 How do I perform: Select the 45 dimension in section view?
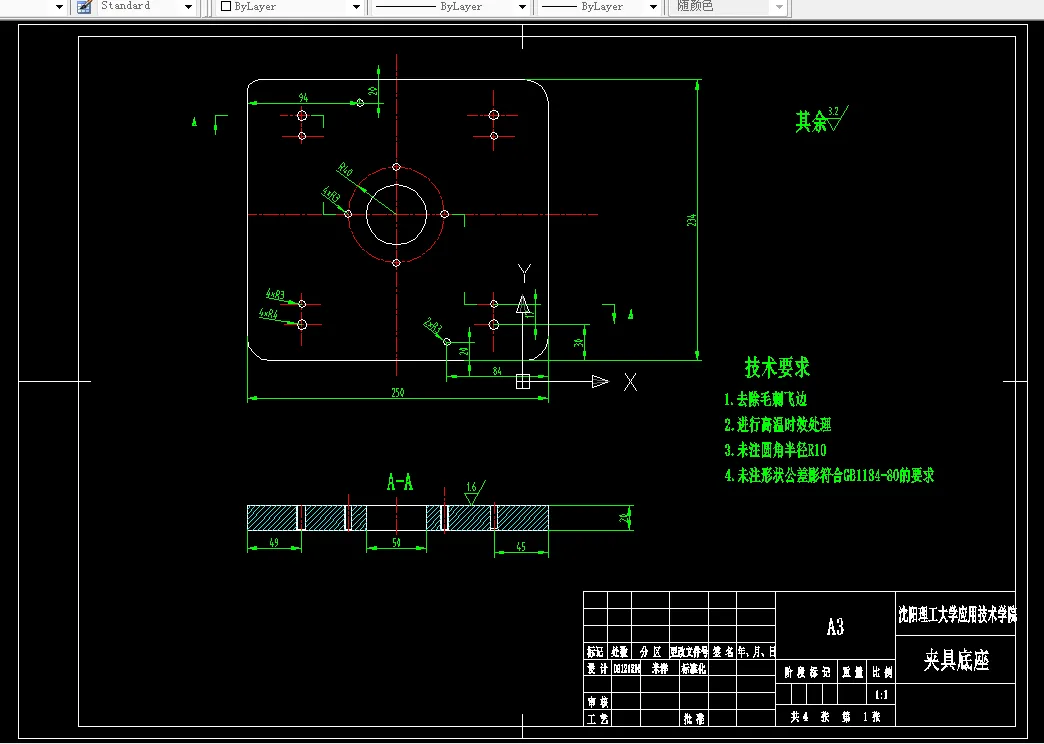[521, 547]
